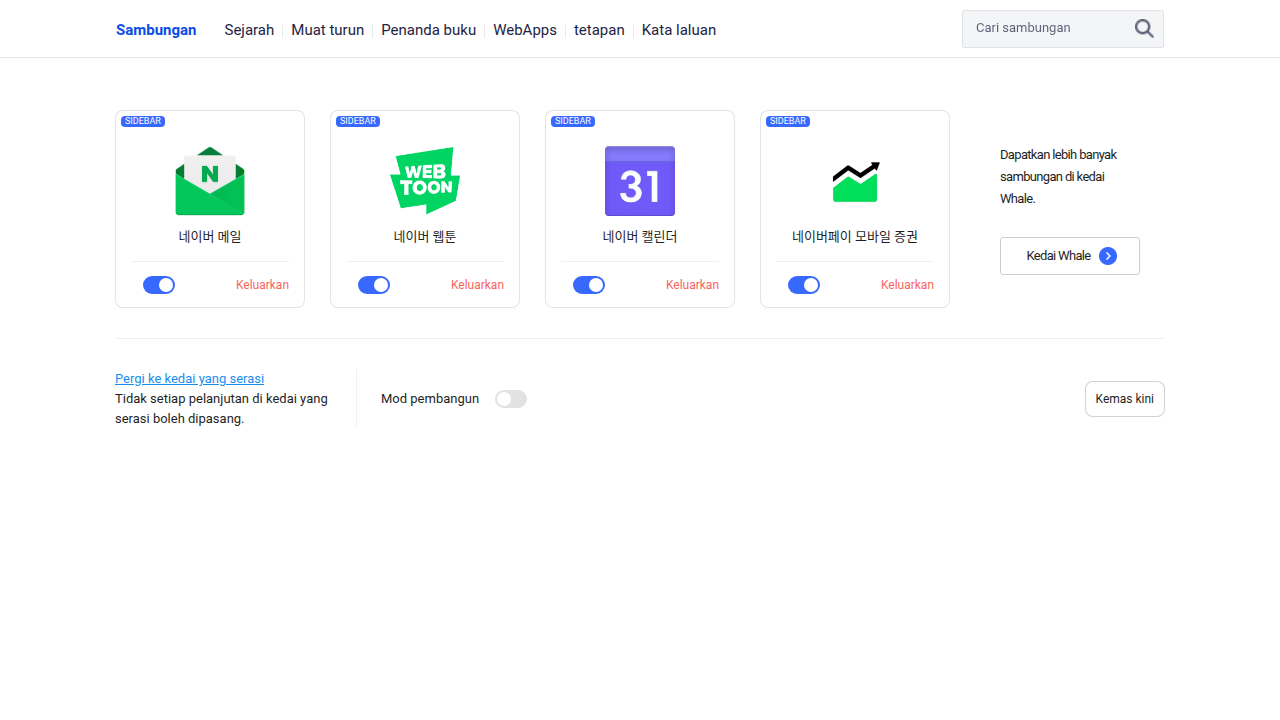Click the Dapatkan lebih banyak sambungan text
This screenshot has height=720, width=1280.
point(1059,177)
